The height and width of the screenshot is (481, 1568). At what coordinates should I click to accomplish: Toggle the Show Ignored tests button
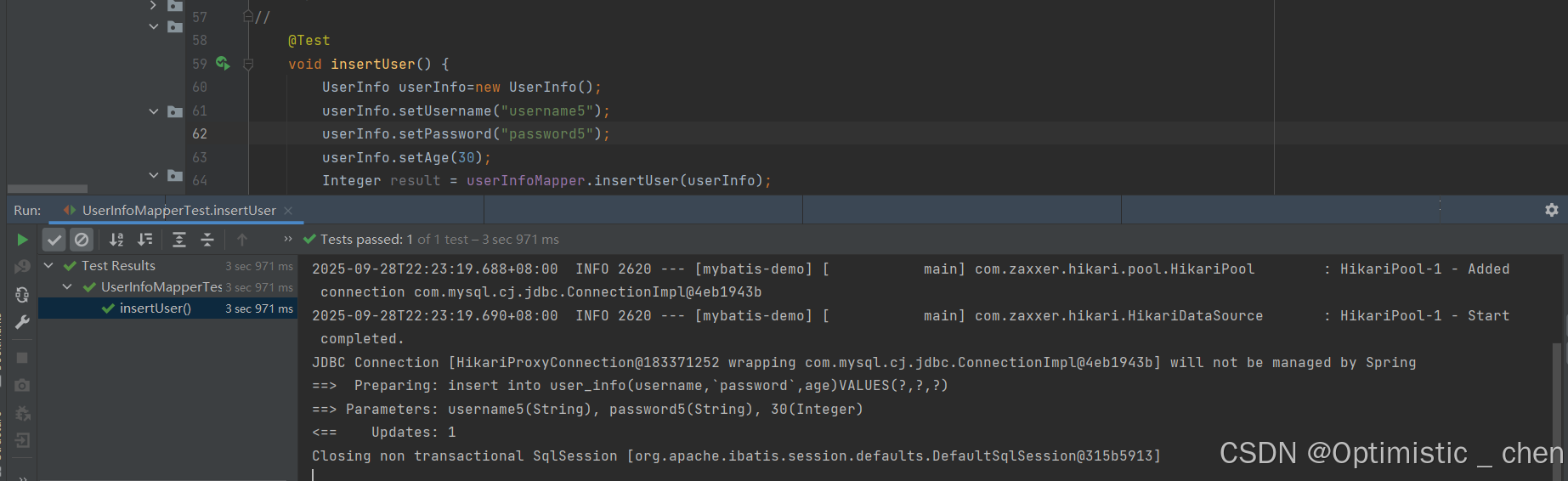coord(82,240)
